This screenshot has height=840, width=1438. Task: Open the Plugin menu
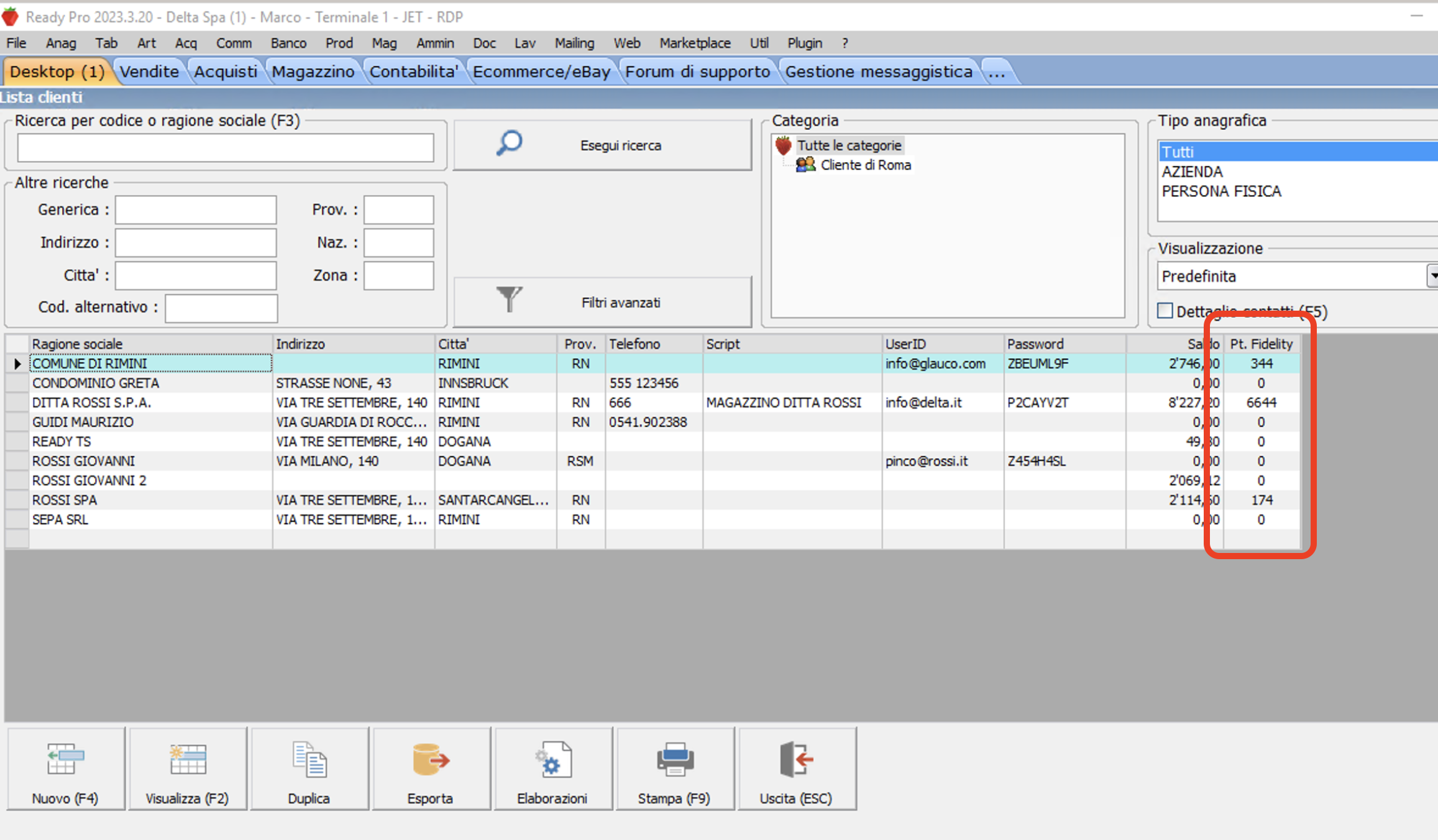(805, 43)
